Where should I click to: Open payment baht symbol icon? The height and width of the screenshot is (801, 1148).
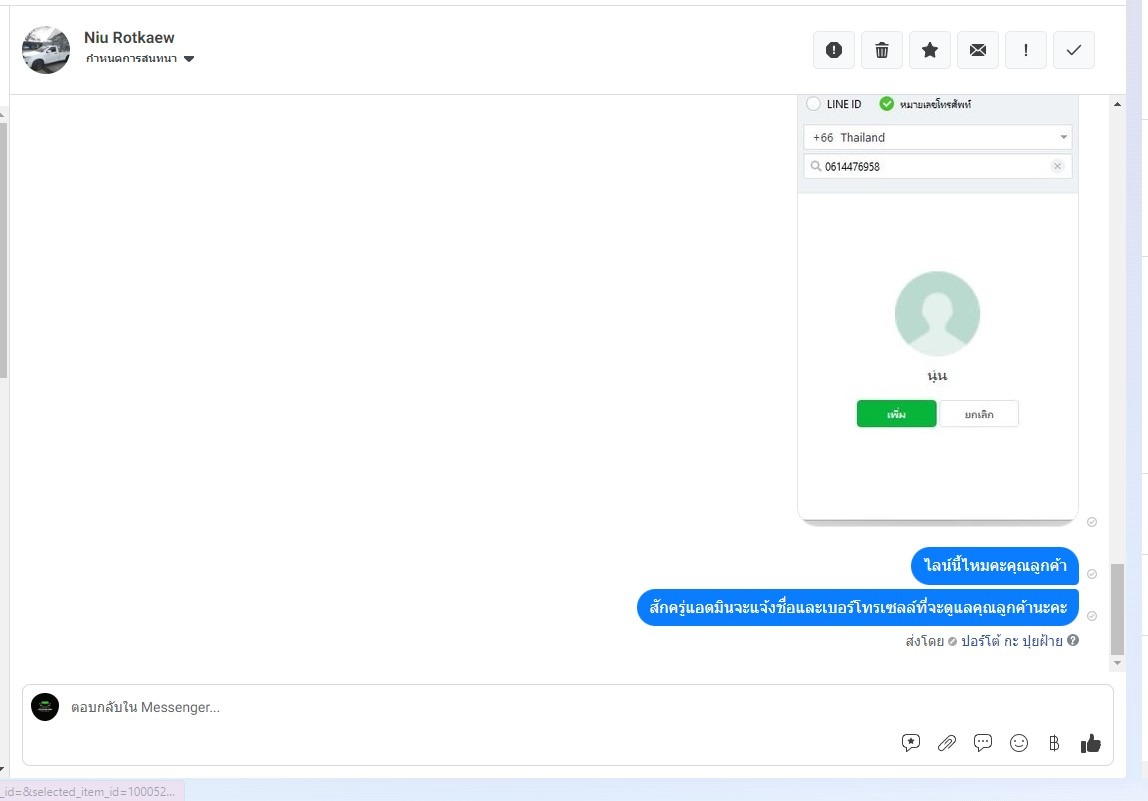(x=1054, y=743)
